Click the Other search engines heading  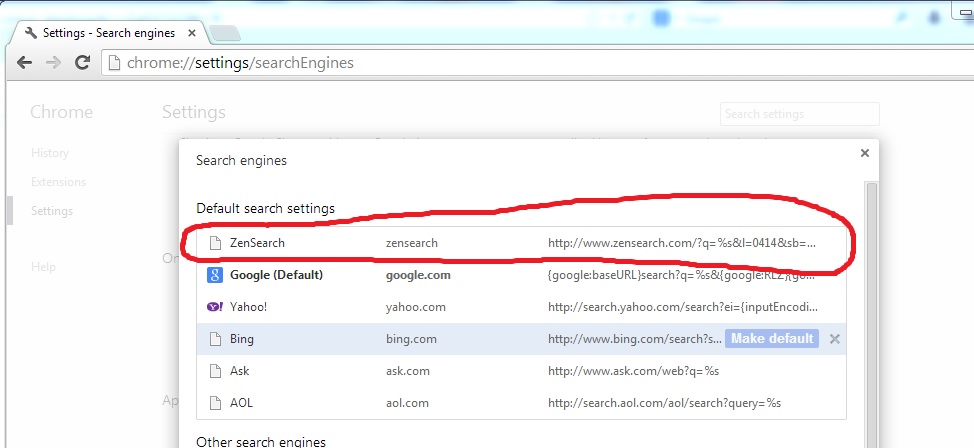tap(261, 442)
